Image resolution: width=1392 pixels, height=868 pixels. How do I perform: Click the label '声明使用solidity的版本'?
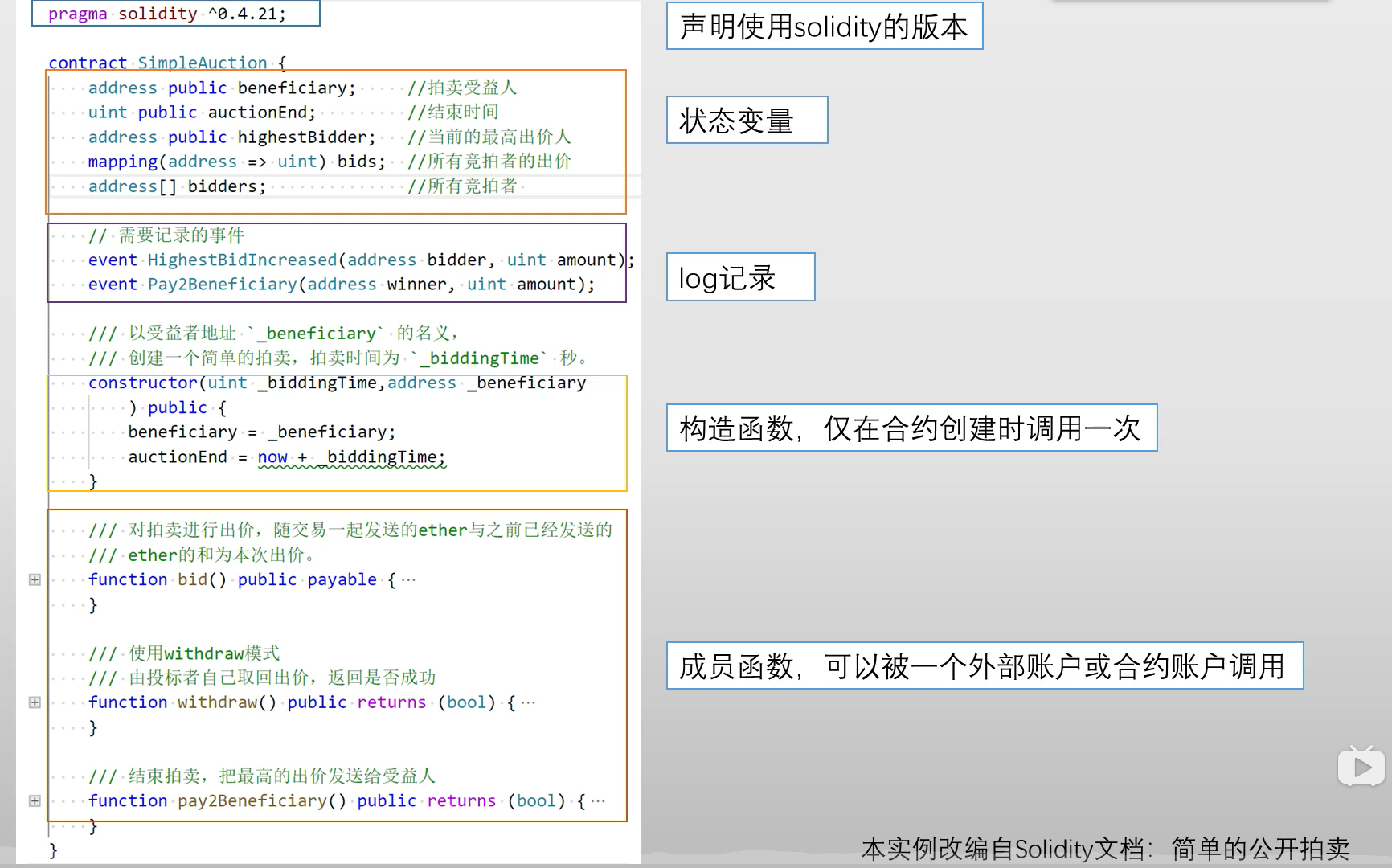point(824,27)
